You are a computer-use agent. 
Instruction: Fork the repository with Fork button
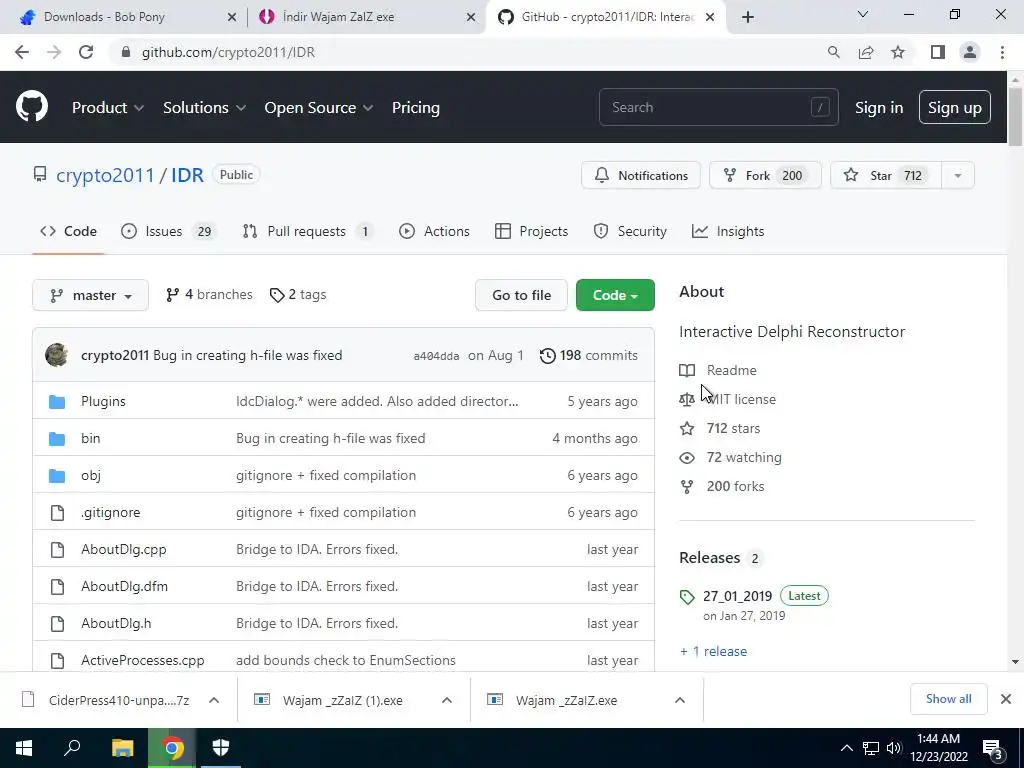pyautogui.click(x=765, y=176)
